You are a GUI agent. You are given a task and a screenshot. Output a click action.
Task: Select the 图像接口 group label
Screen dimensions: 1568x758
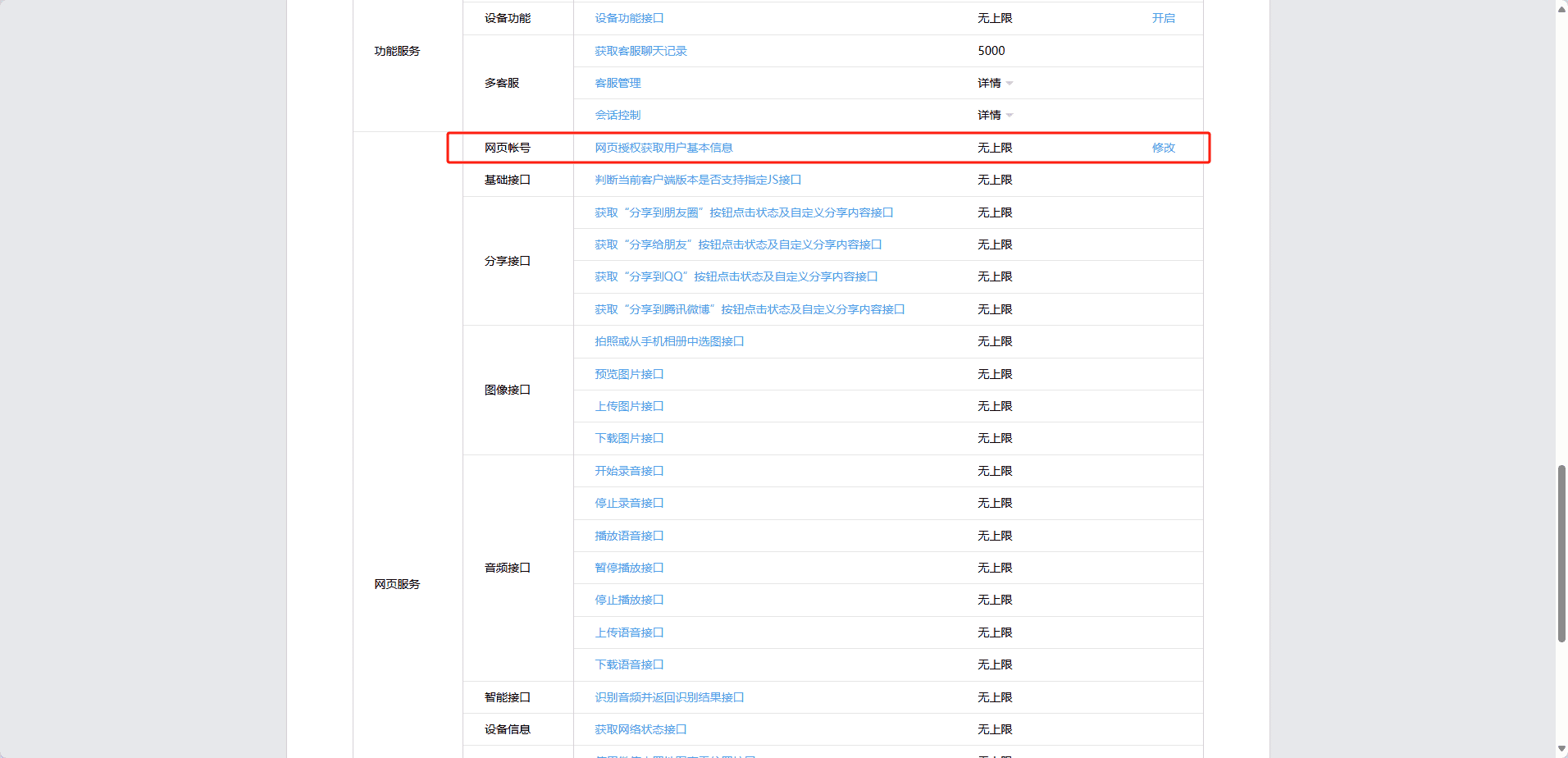508,390
